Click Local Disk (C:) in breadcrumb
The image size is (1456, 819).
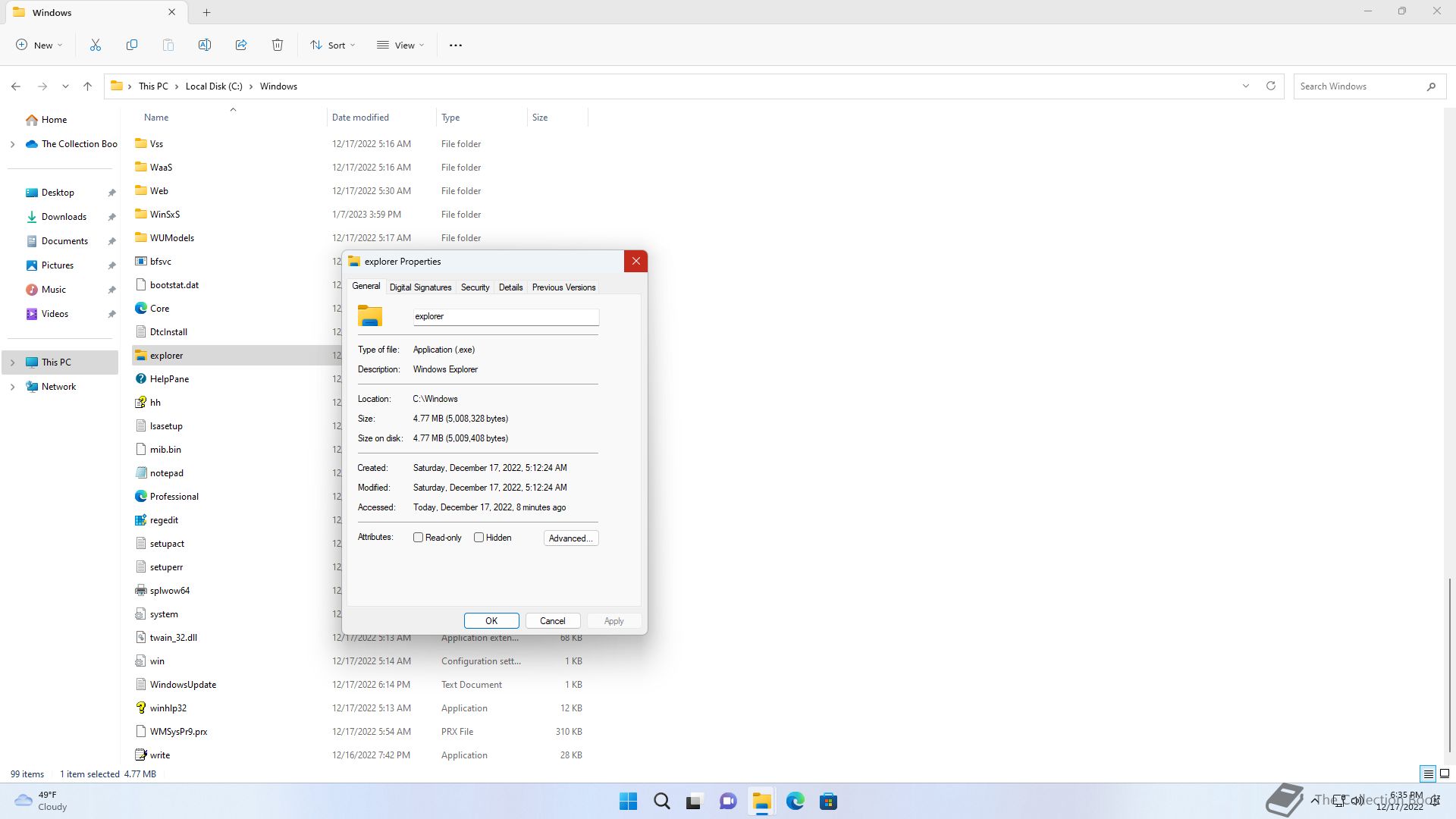(214, 86)
